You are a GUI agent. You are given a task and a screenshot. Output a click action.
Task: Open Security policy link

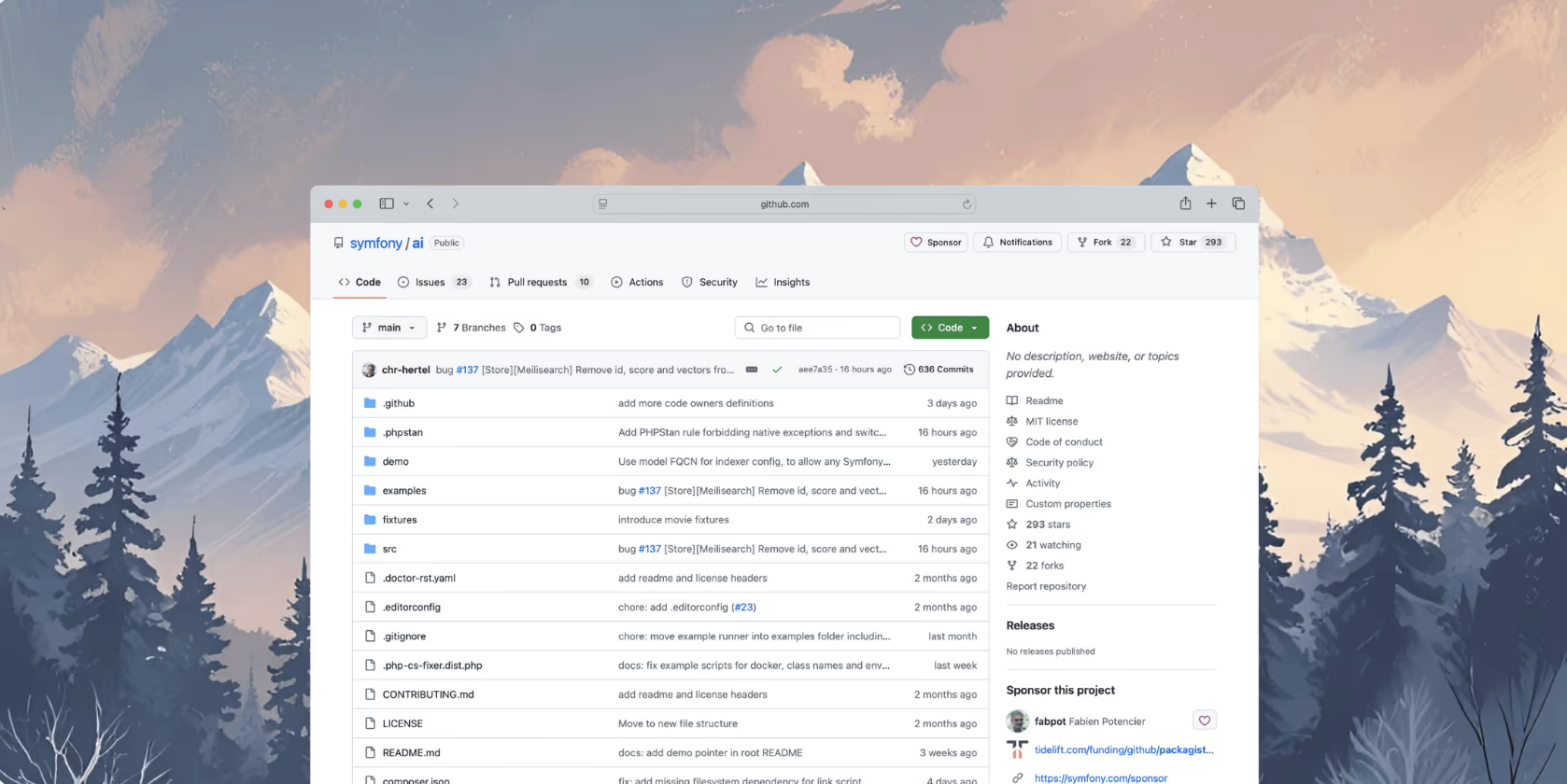[1059, 462]
